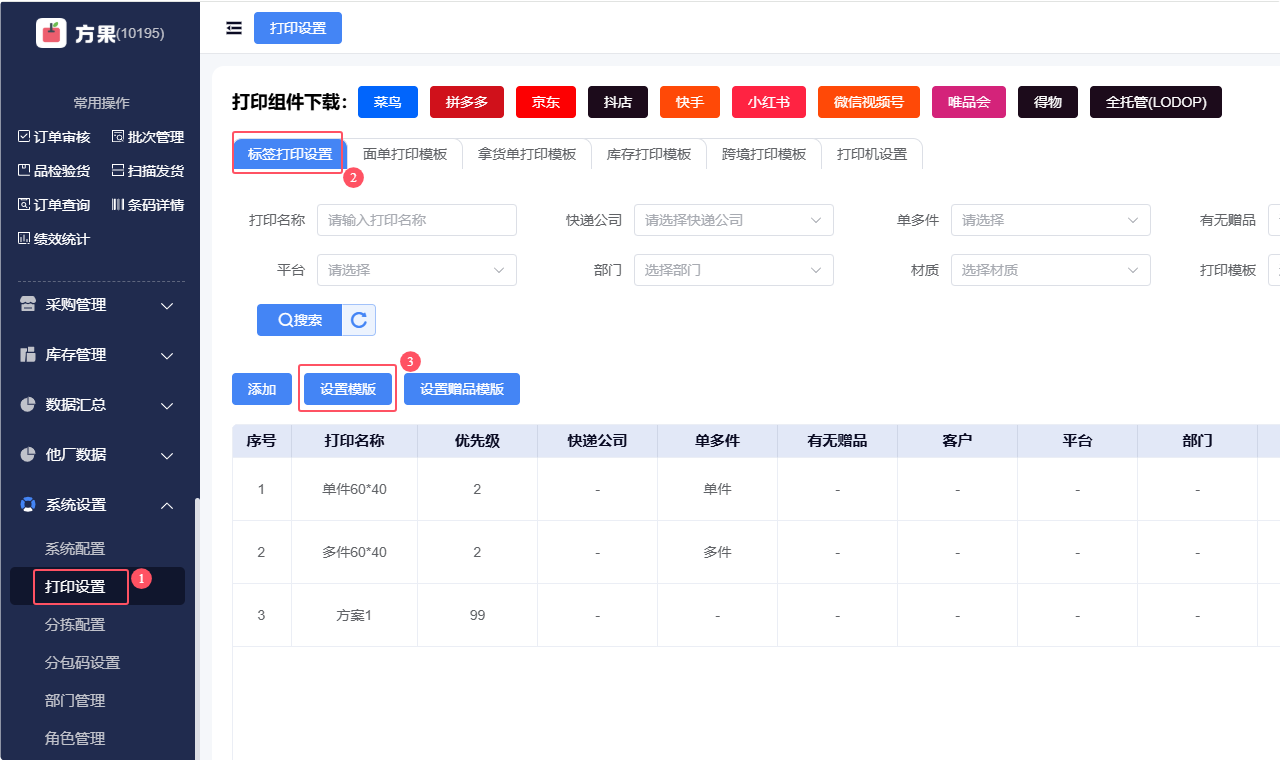Click priority value 99 in 方案1 row

[477, 615]
